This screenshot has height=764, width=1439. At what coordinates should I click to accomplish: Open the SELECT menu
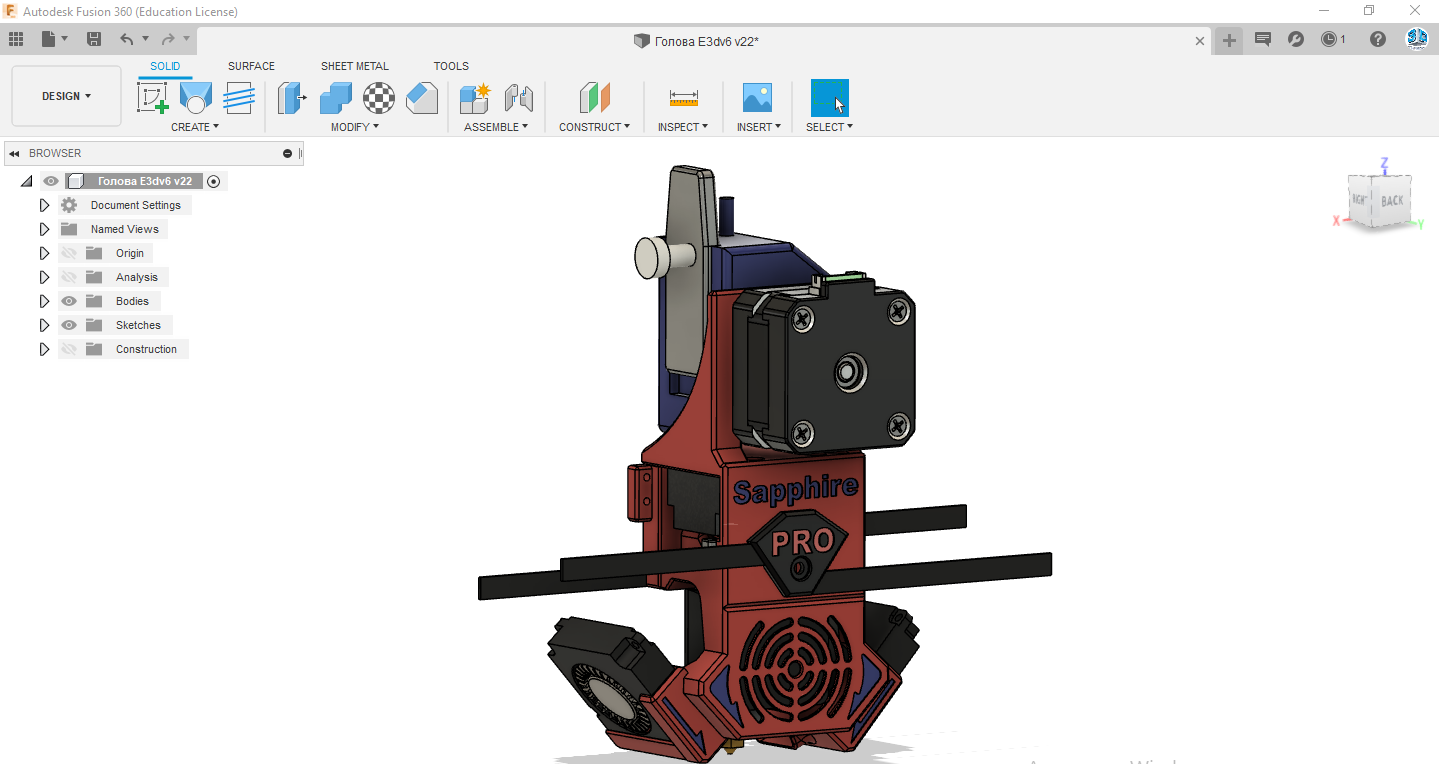coord(830,127)
